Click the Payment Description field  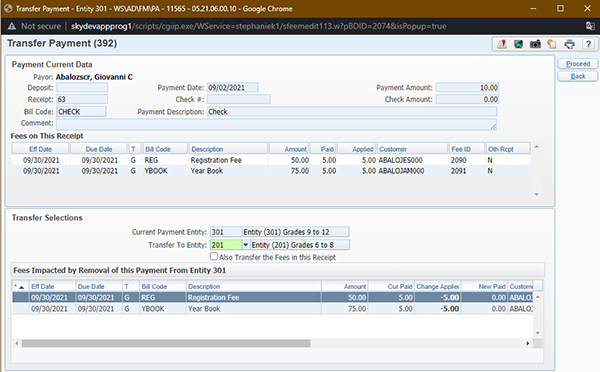pos(352,112)
